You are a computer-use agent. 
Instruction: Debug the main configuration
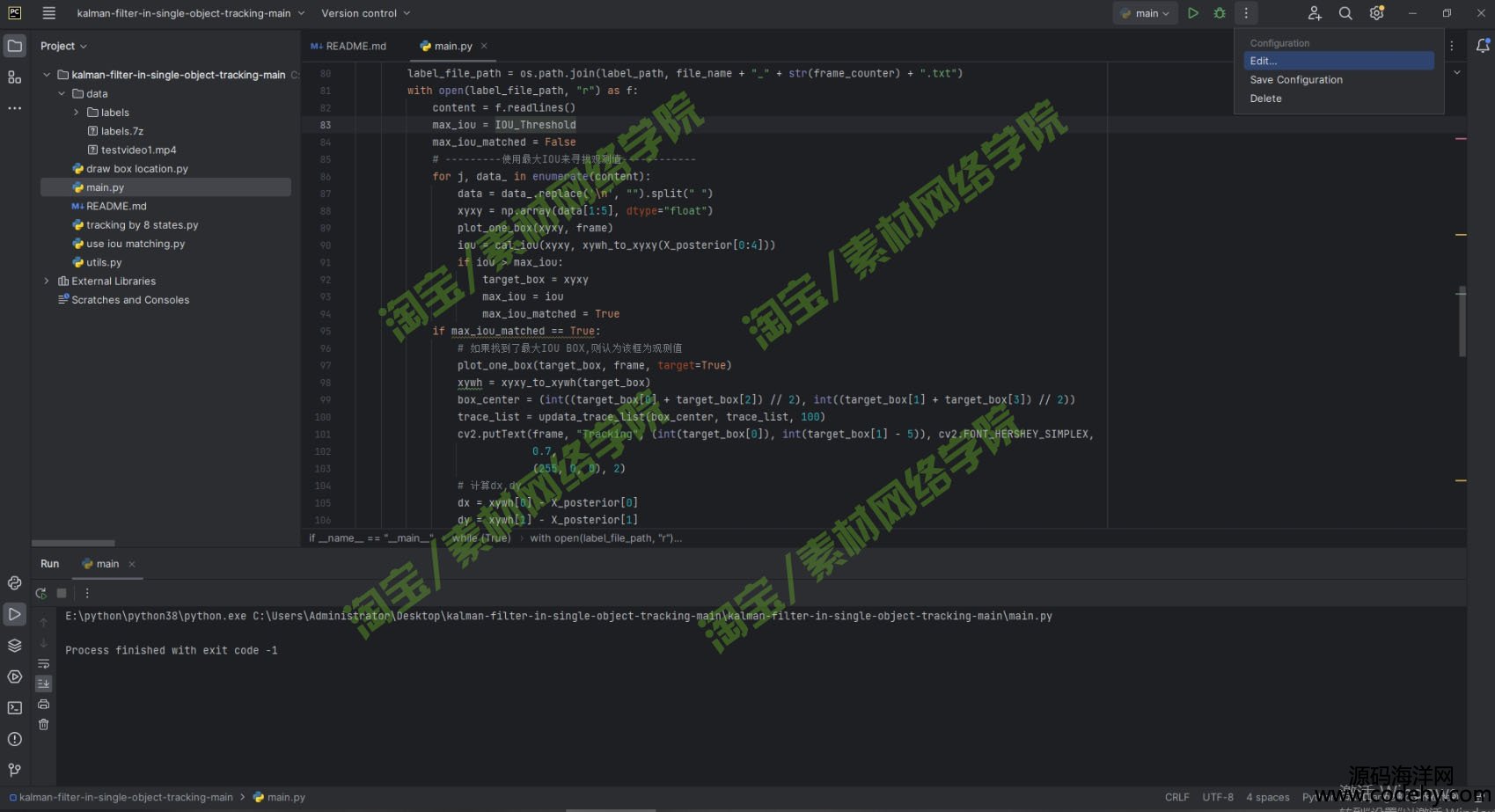[1220, 13]
